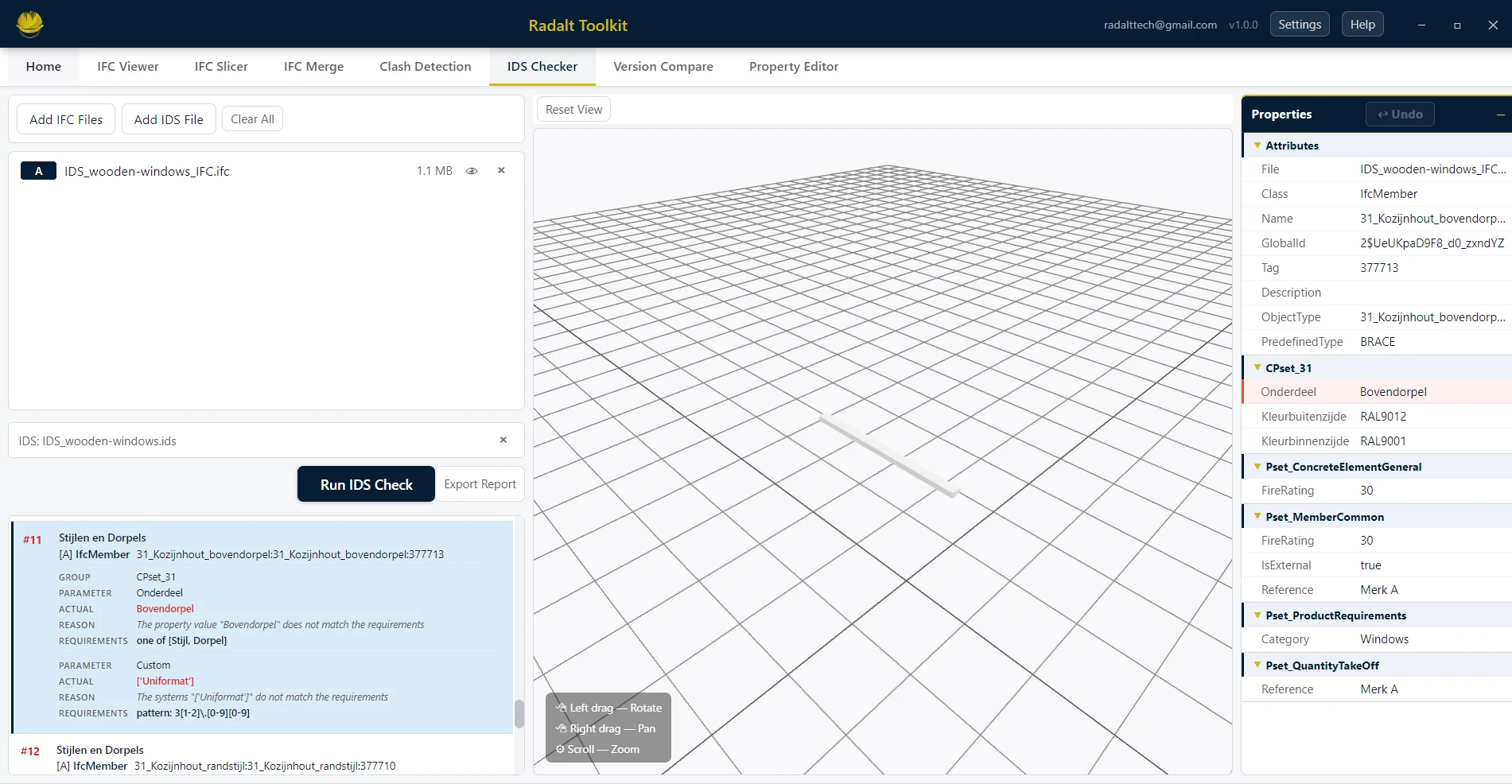Export the IDS report
Image resolution: width=1512 pixels, height=784 pixels.
(x=479, y=483)
